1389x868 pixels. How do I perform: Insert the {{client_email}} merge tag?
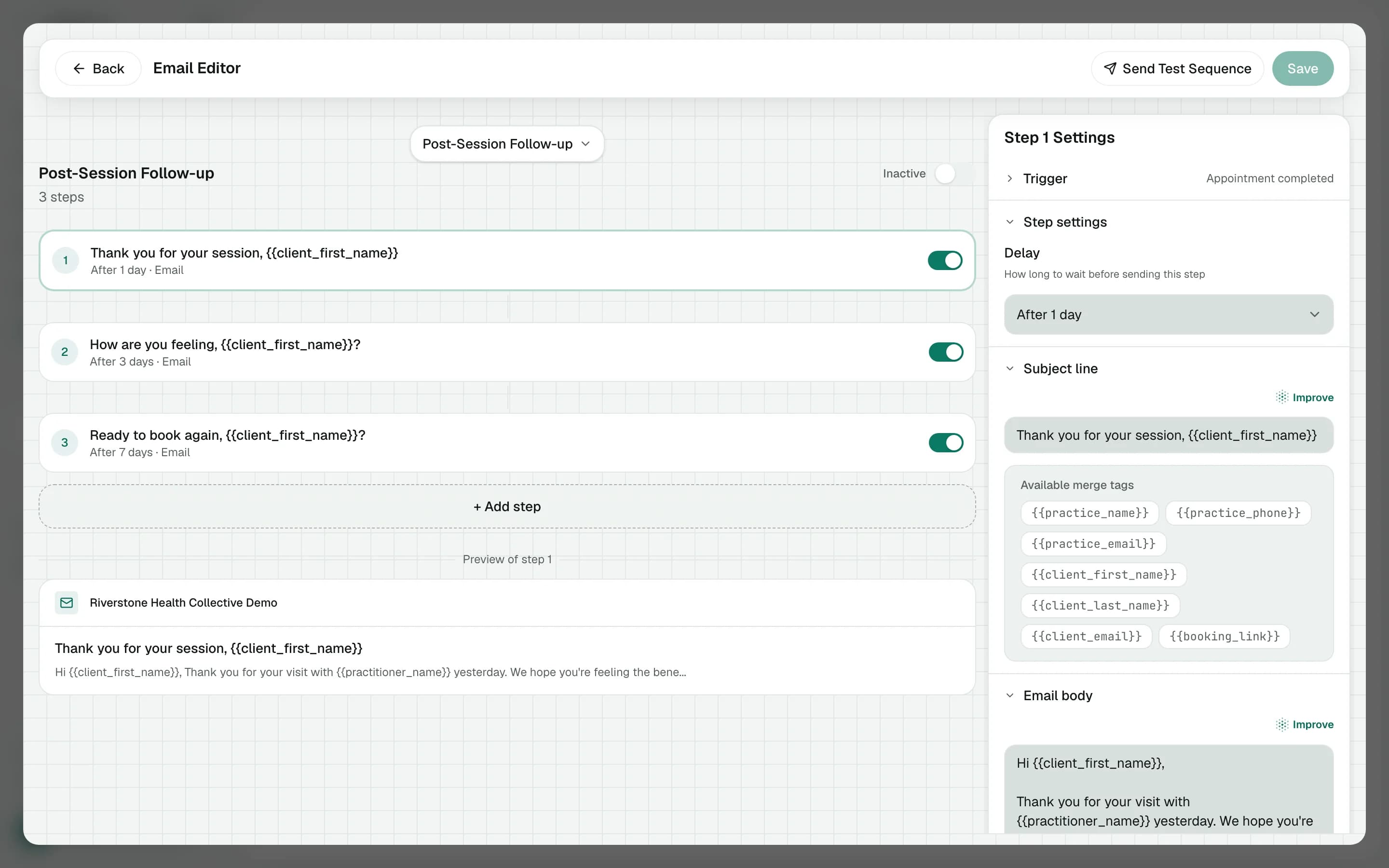(x=1086, y=637)
